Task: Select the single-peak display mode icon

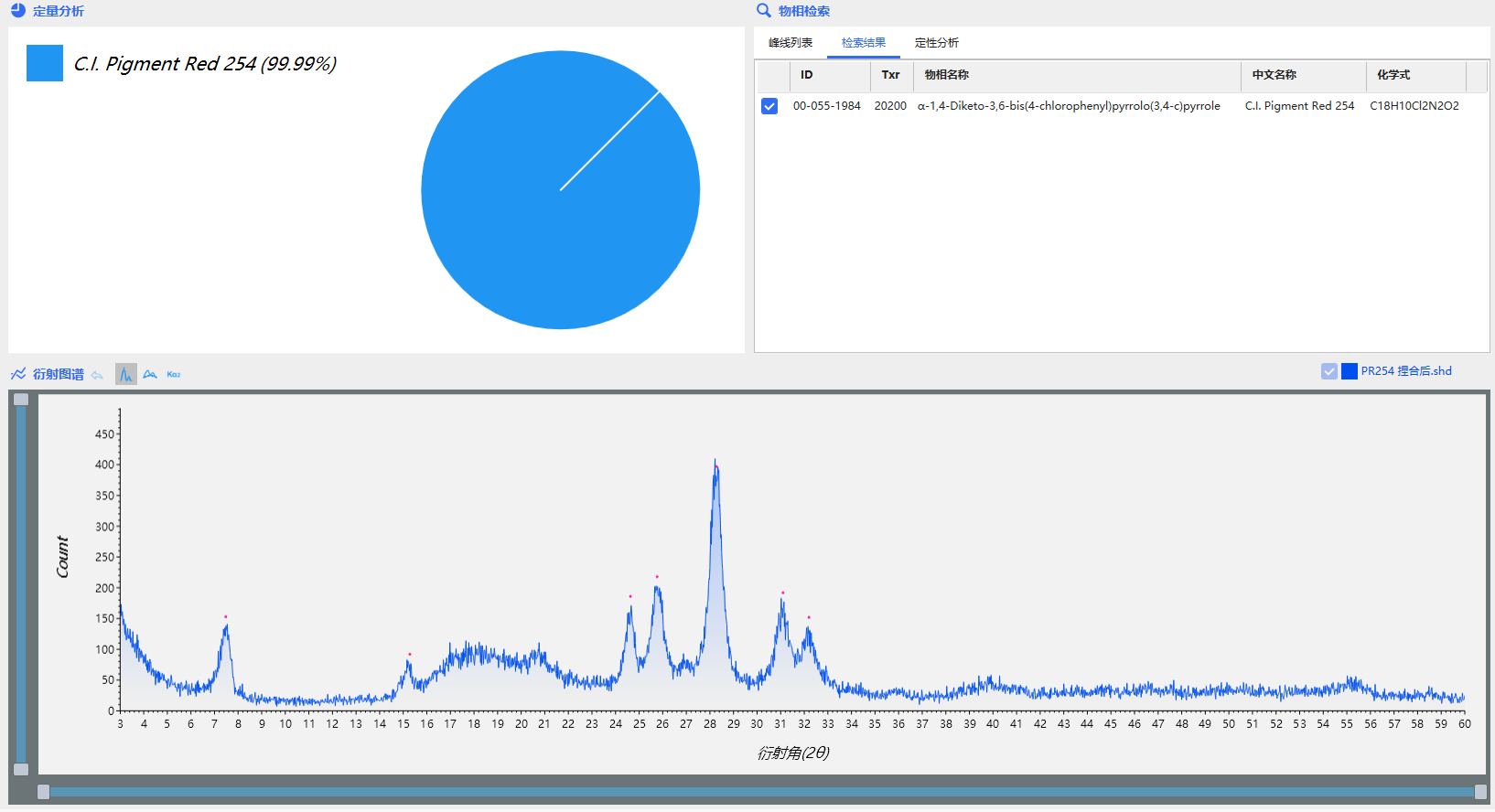Action: (x=126, y=374)
